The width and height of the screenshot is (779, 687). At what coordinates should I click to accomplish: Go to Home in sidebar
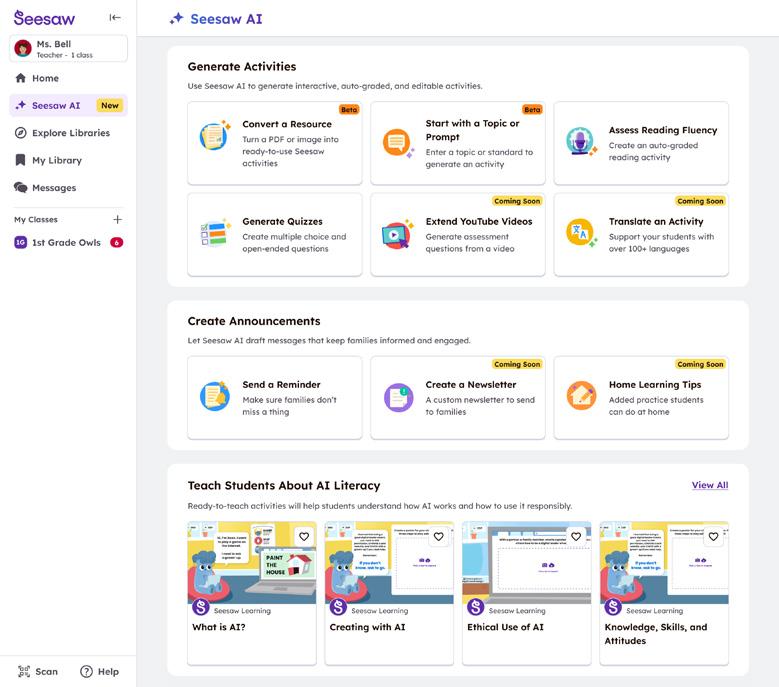[69, 78]
